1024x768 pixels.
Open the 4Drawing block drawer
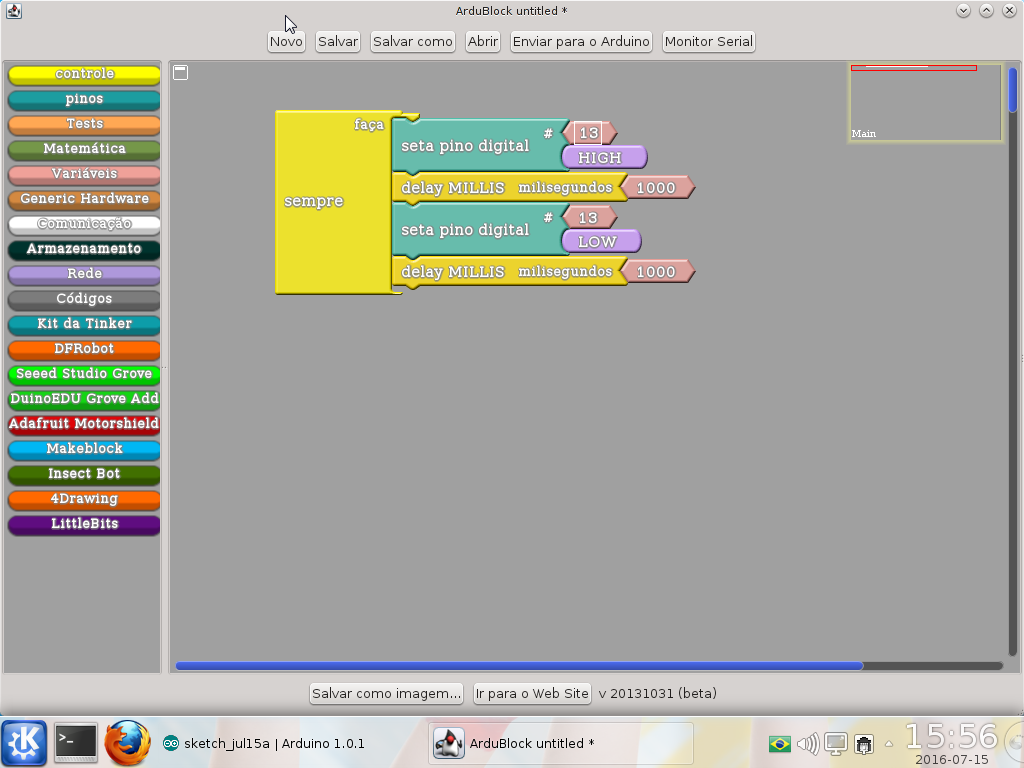[x=84, y=499]
